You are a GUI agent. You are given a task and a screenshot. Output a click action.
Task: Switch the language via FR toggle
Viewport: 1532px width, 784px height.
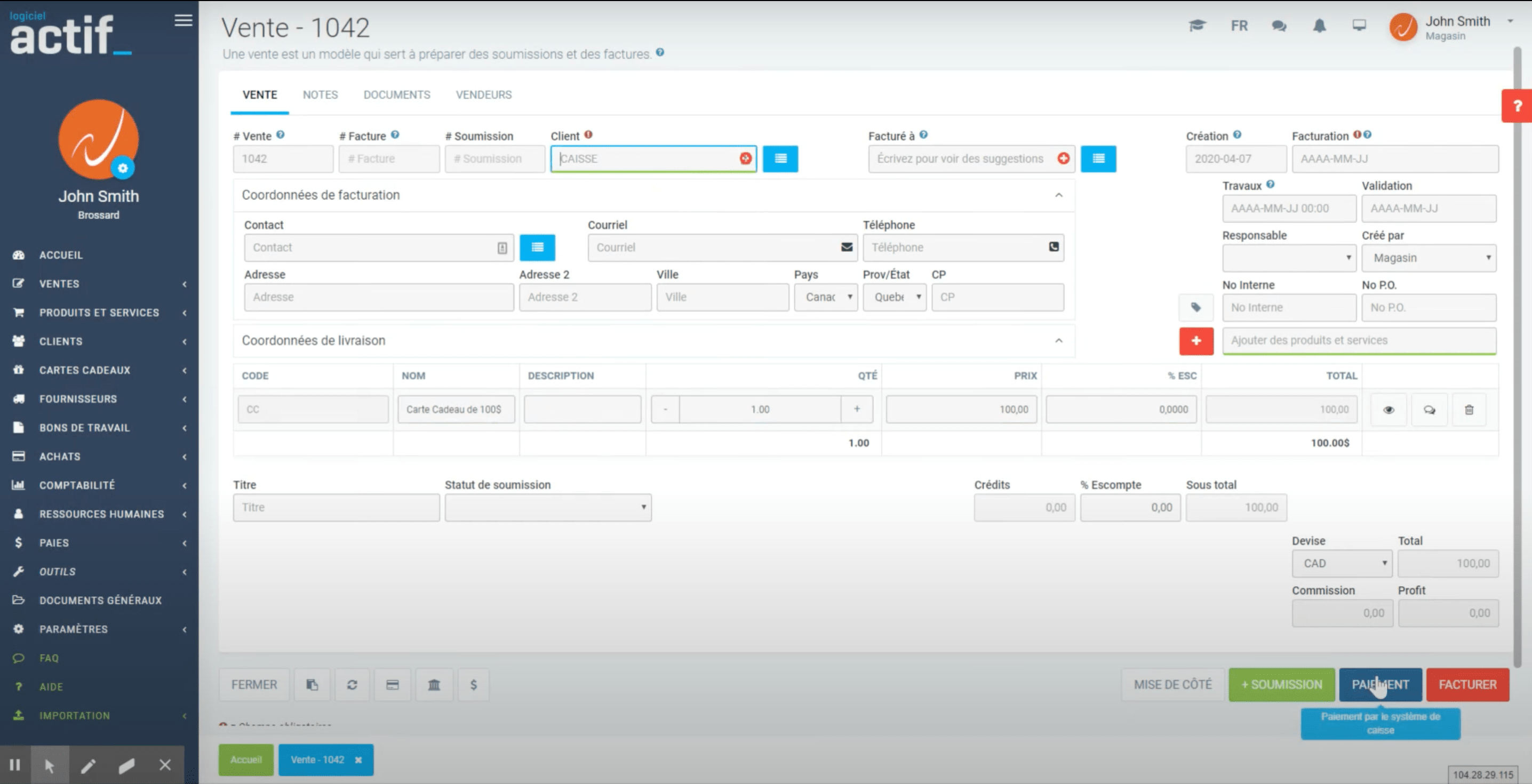(x=1239, y=26)
